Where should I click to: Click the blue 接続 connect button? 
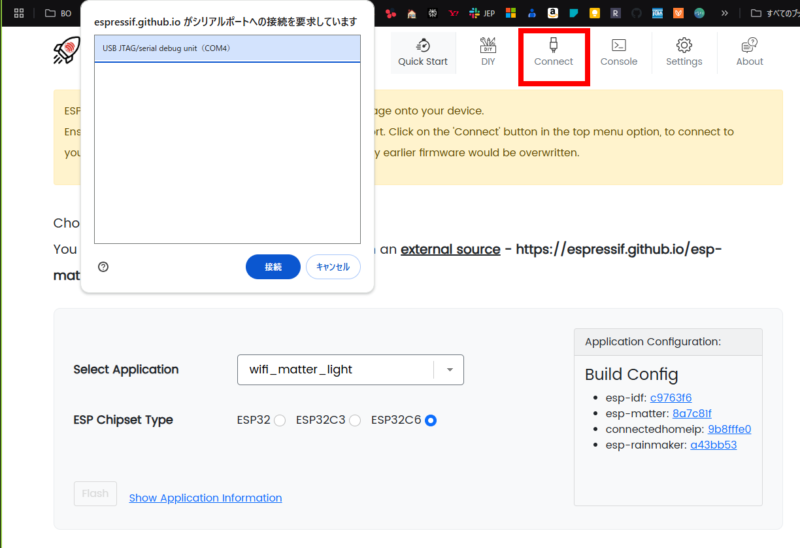[273, 267]
